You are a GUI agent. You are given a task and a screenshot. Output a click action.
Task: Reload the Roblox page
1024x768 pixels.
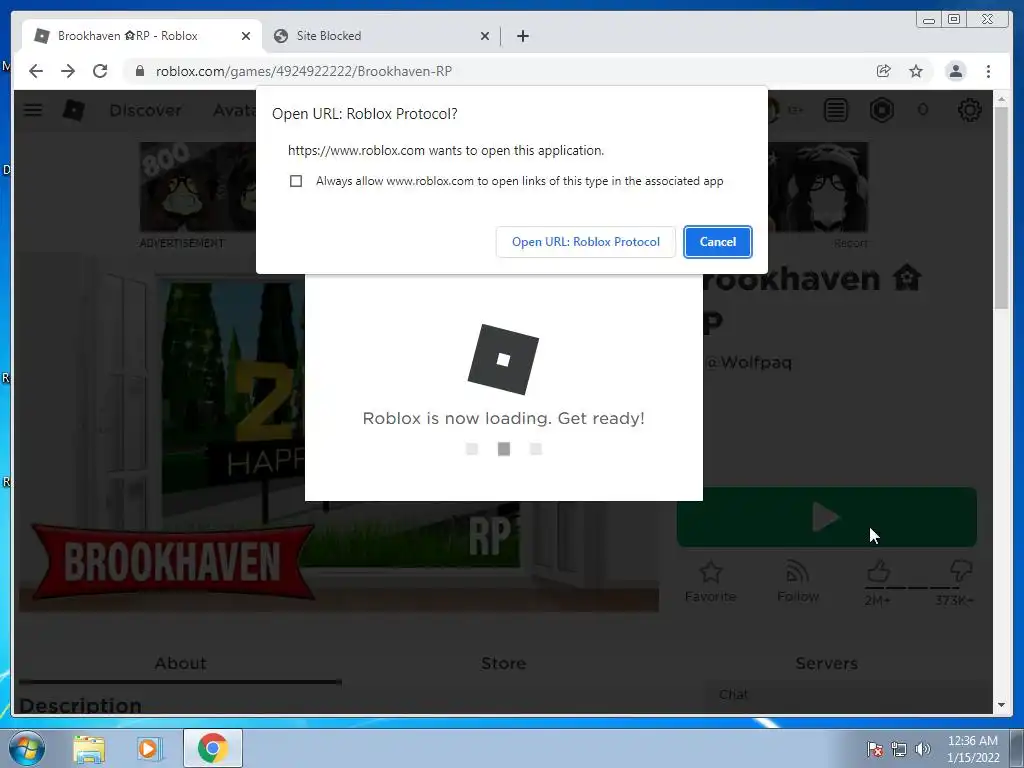(100, 71)
